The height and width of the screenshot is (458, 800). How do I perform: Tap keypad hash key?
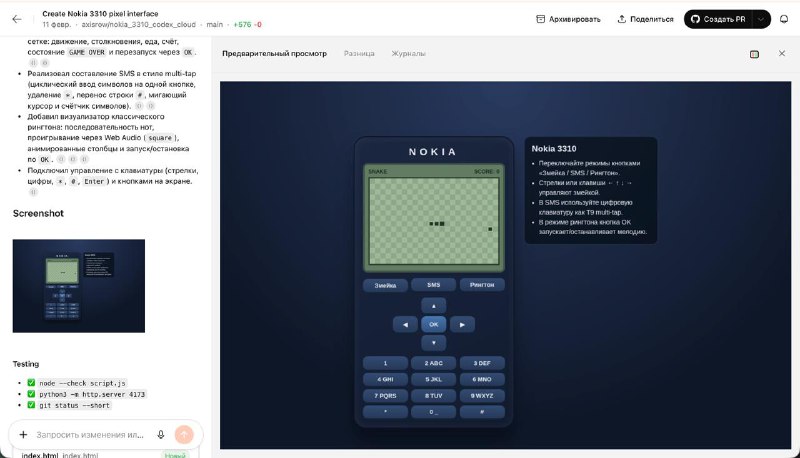tap(482, 412)
